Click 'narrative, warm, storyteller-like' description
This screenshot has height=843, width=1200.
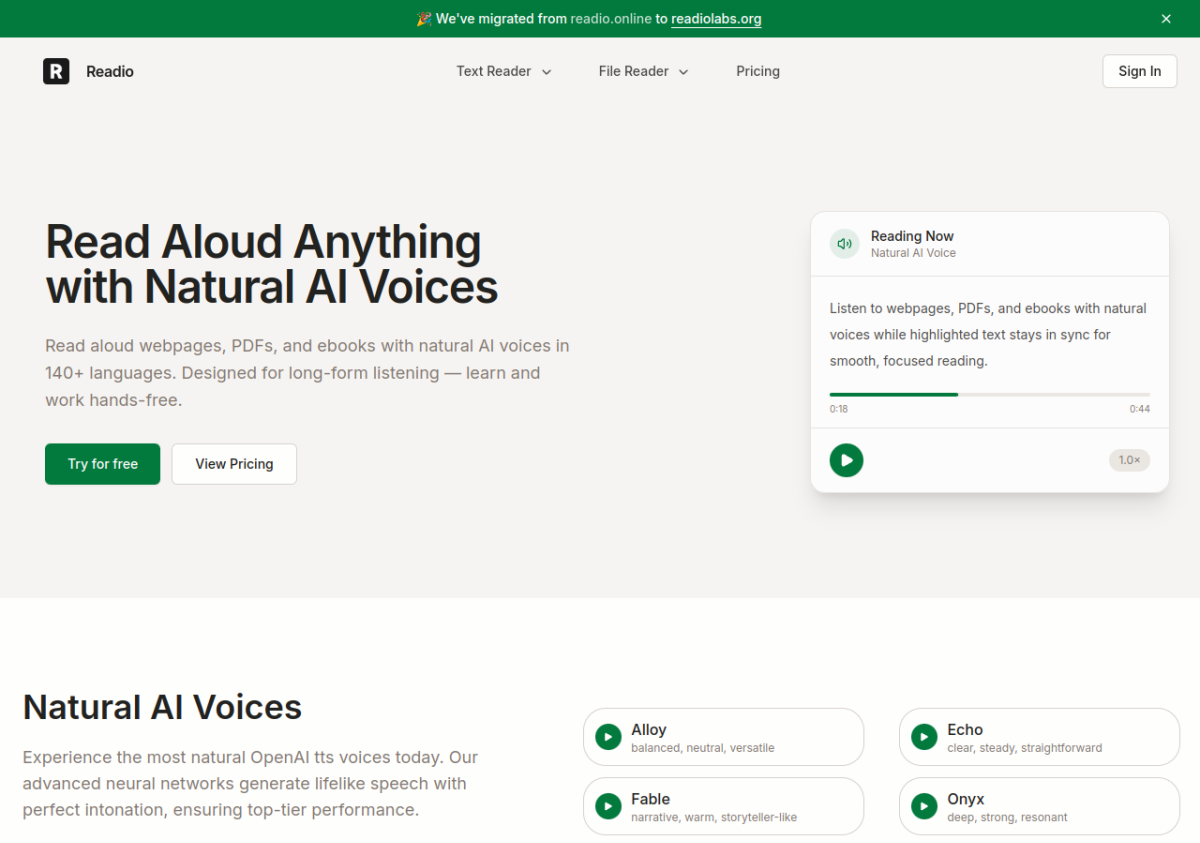(714, 817)
